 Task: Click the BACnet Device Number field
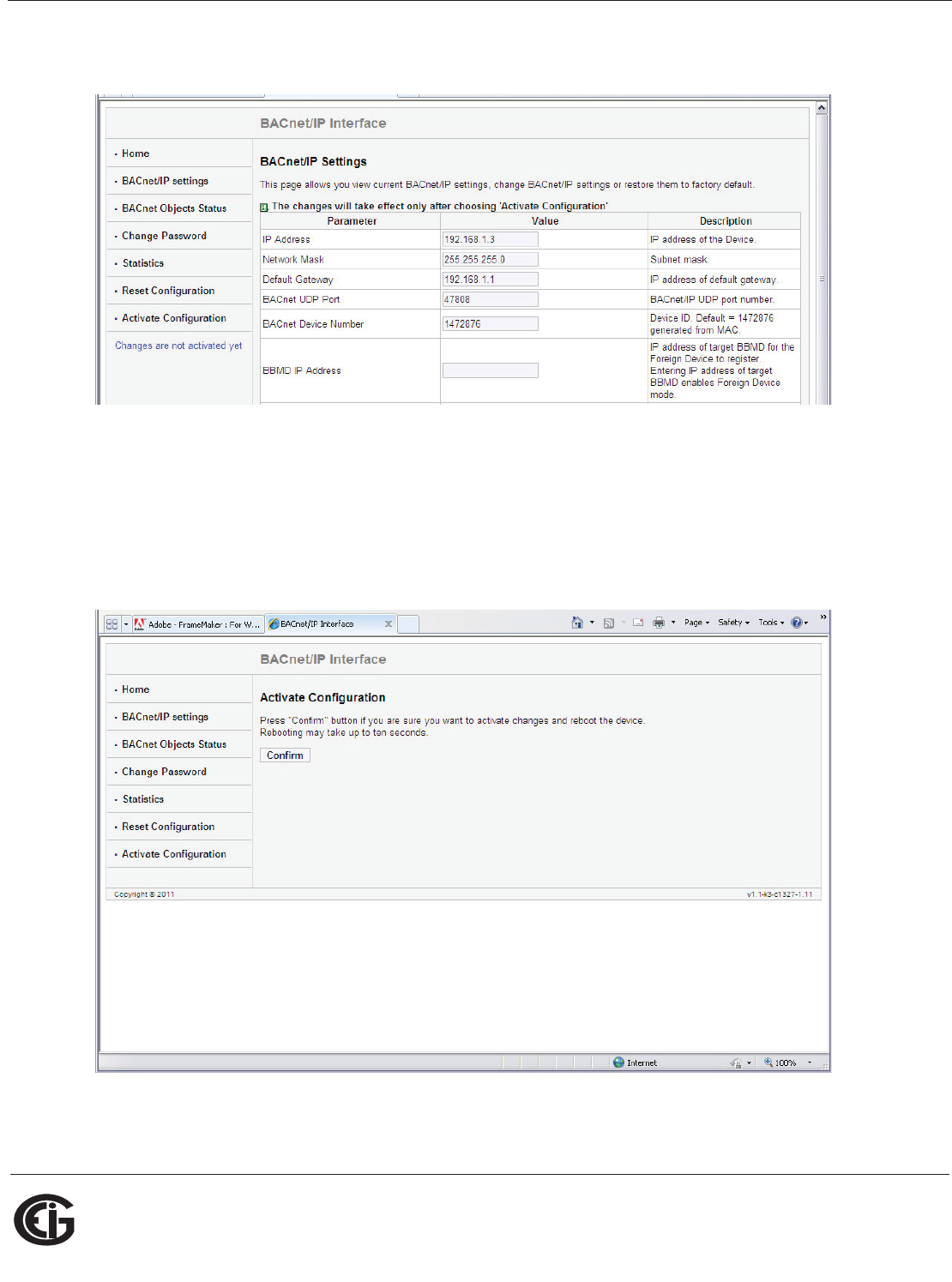click(491, 324)
